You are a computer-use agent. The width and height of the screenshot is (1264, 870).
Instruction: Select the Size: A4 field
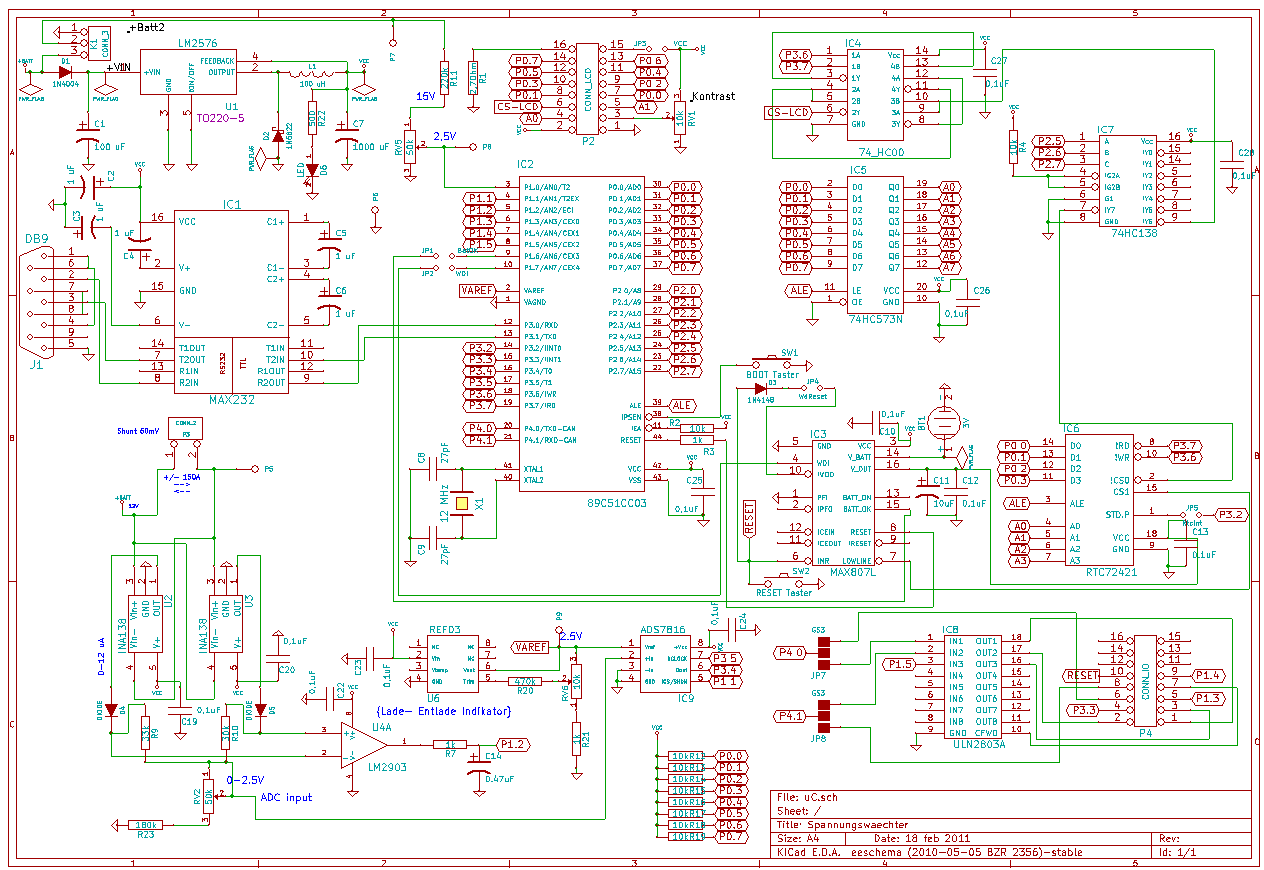tap(798, 838)
